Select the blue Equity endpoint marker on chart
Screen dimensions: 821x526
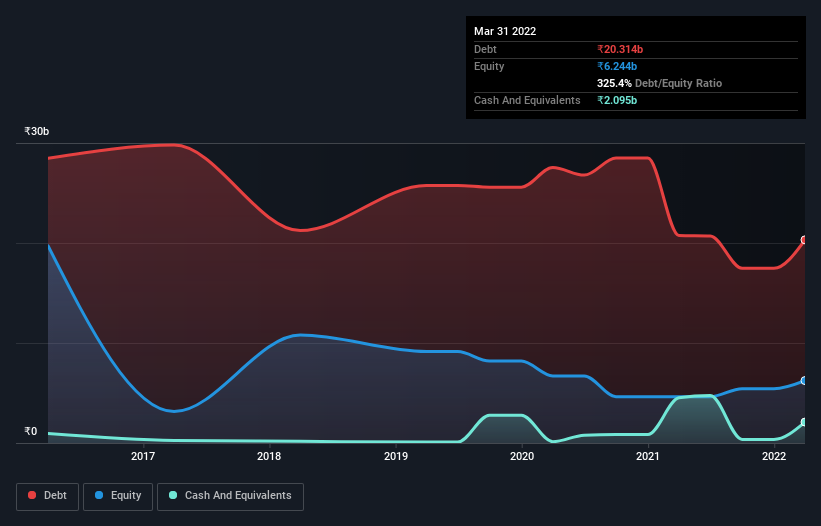[804, 380]
